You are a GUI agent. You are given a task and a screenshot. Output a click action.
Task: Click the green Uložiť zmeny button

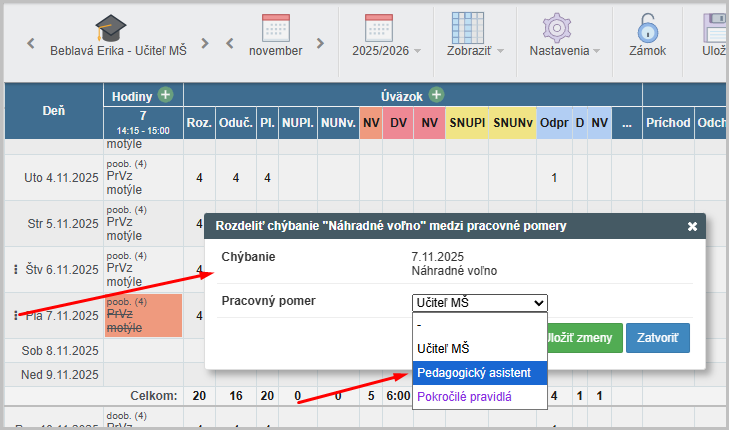[584, 338]
